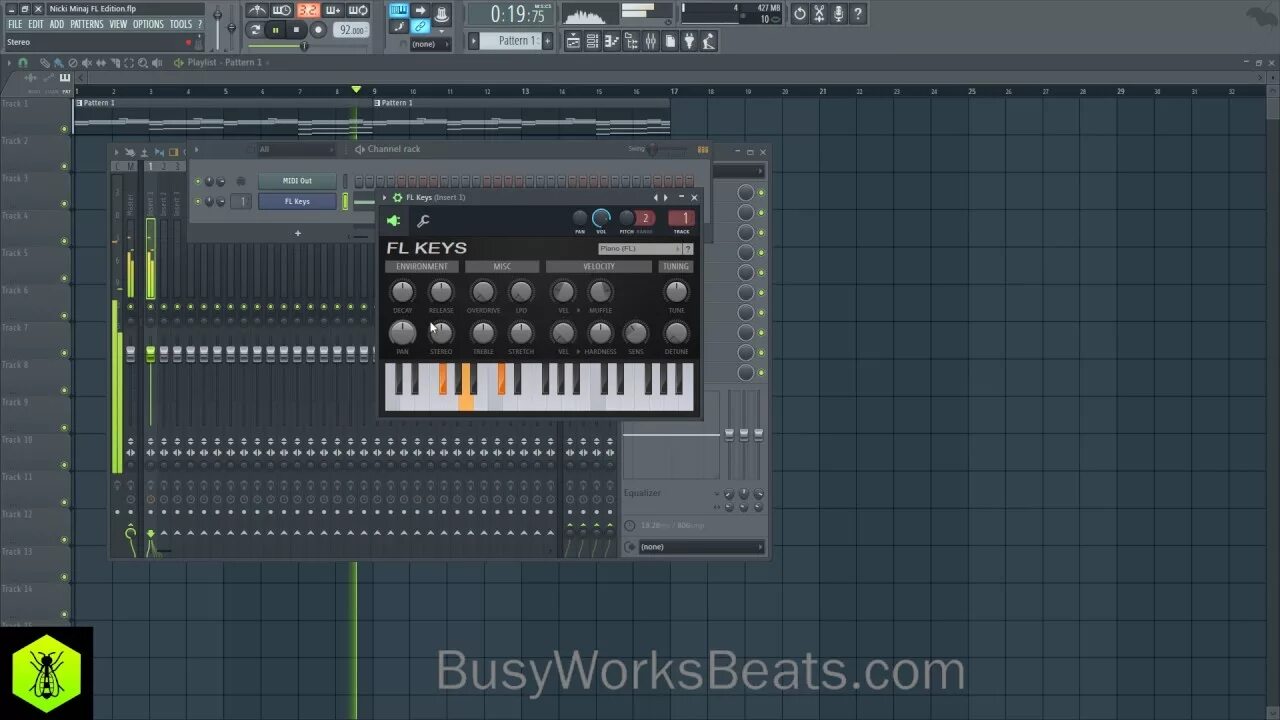Open the OPTIONS menu

pos(148,24)
